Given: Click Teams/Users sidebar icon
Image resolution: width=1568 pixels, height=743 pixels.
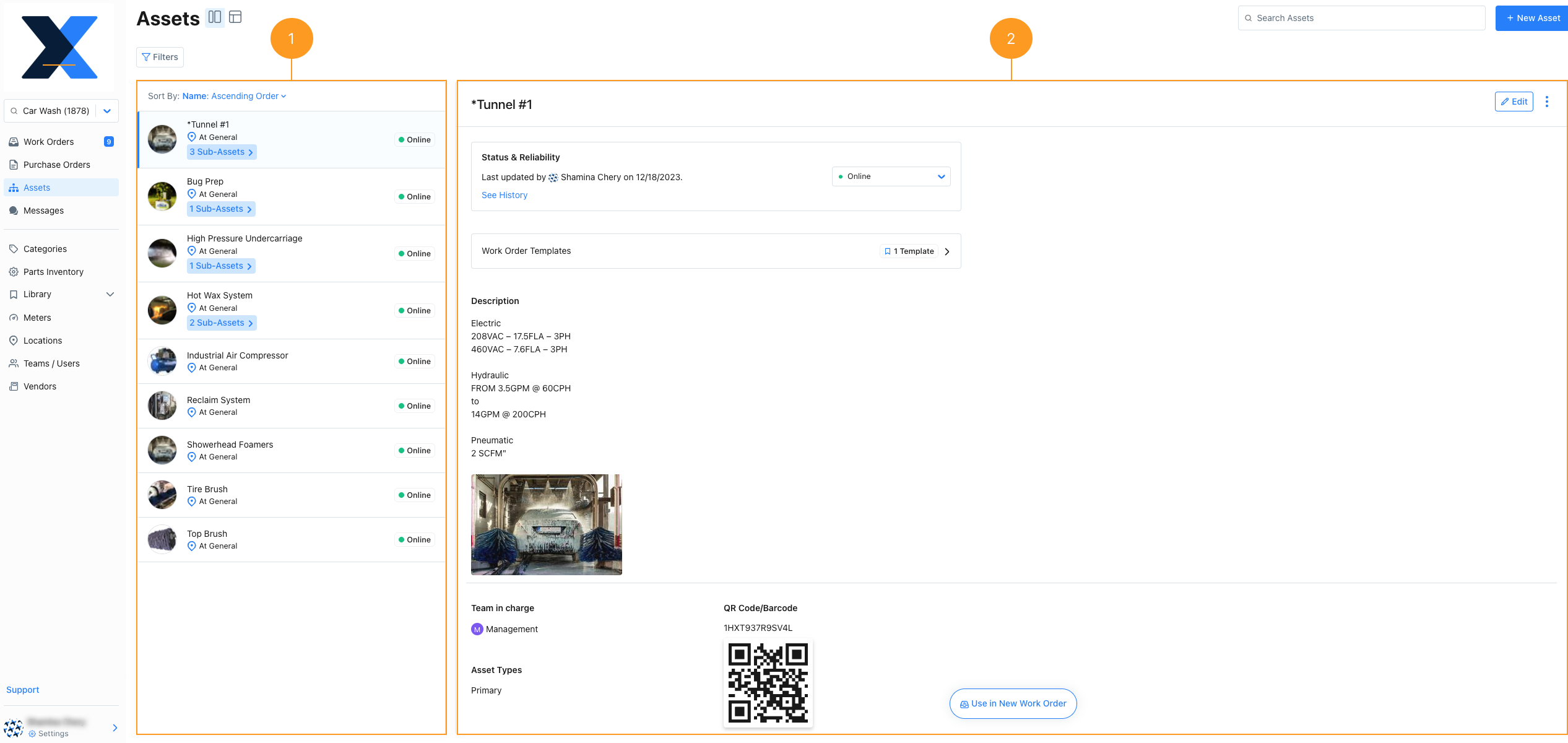Looking at the screenshot, I should click(14, 363).
